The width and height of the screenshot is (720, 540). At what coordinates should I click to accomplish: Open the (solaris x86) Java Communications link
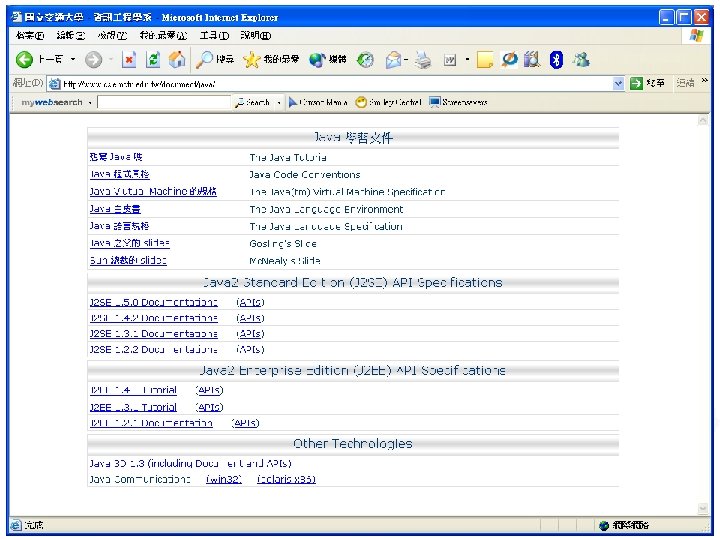coord(286,479)
